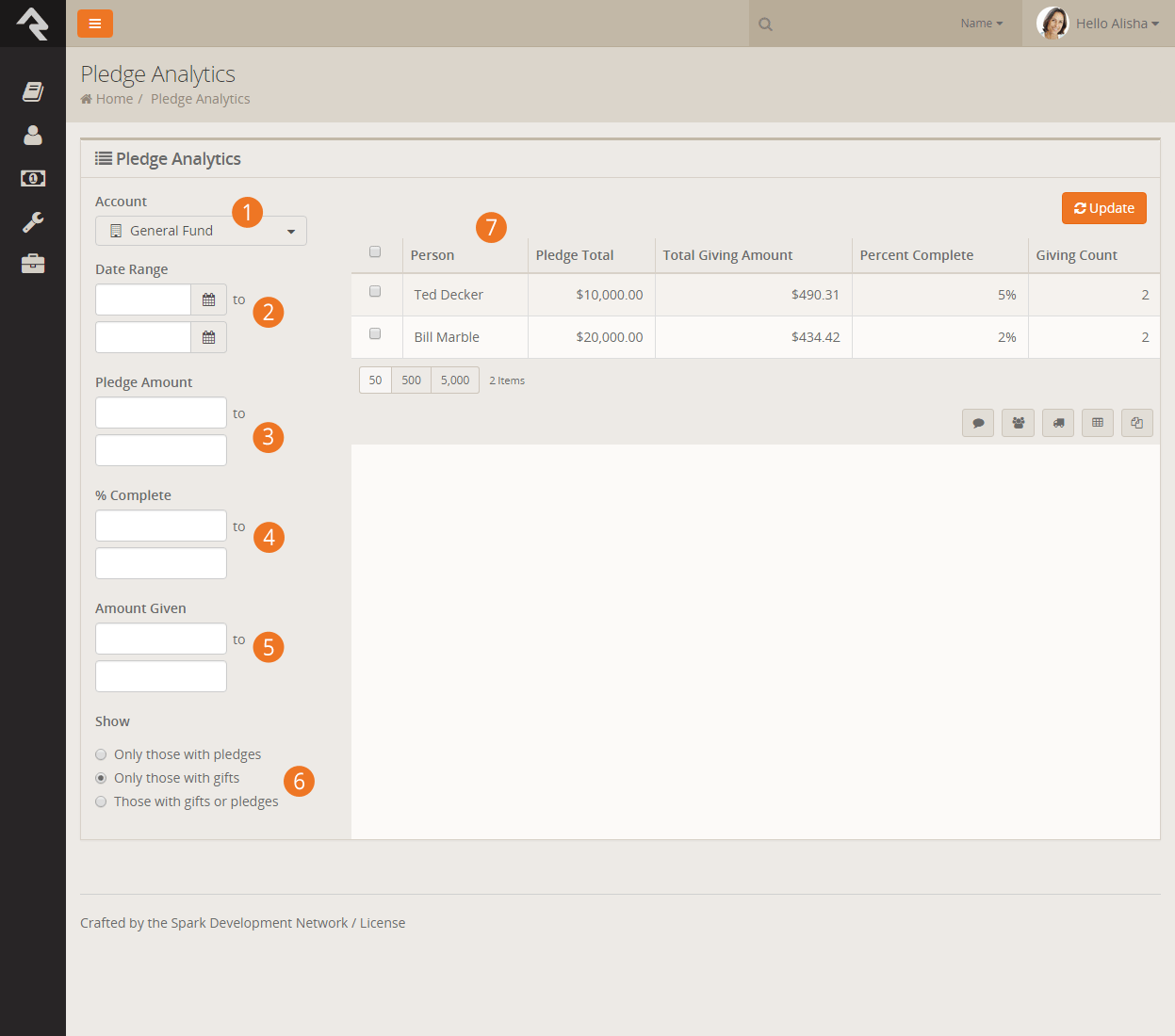Open the Finance money icon in sidebar
The width and height of the screenshot is (1175, 1036).
coord(33,178)
